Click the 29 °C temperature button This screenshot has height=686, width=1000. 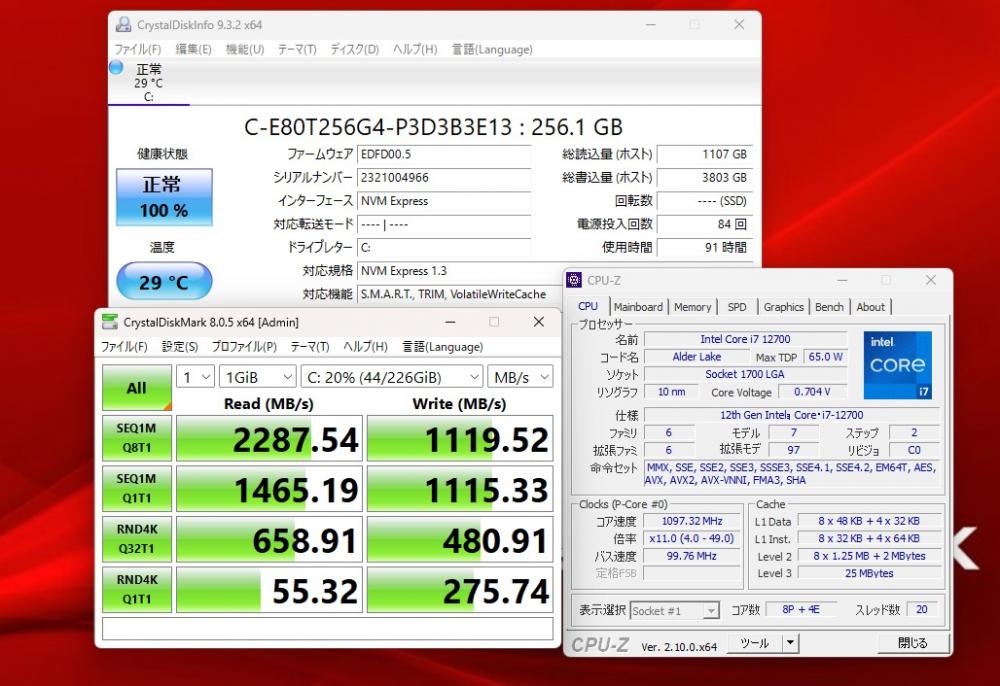(164, 281)
